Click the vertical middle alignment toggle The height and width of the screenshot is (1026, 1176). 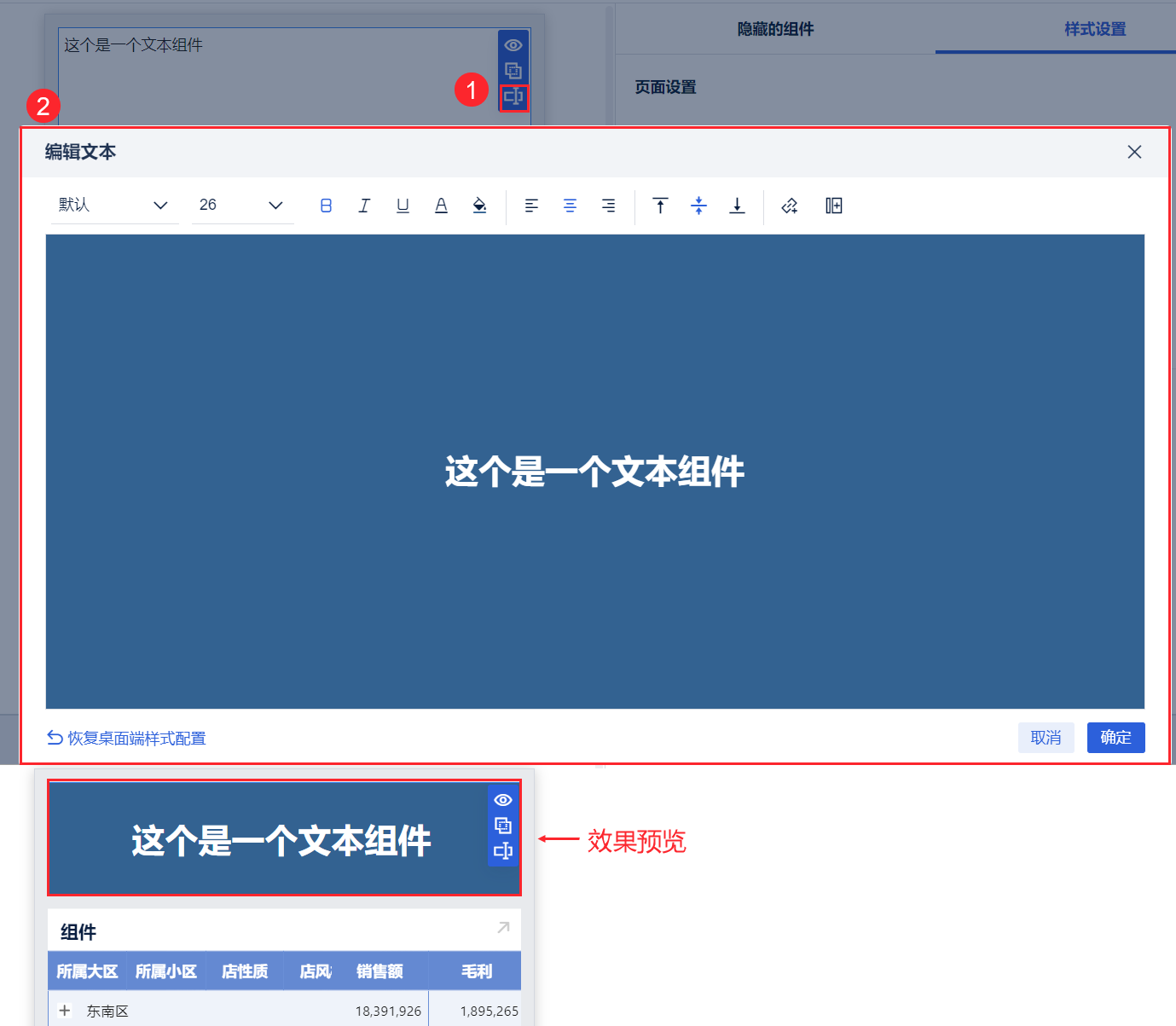pyautogui.click(x=698, y=206)
